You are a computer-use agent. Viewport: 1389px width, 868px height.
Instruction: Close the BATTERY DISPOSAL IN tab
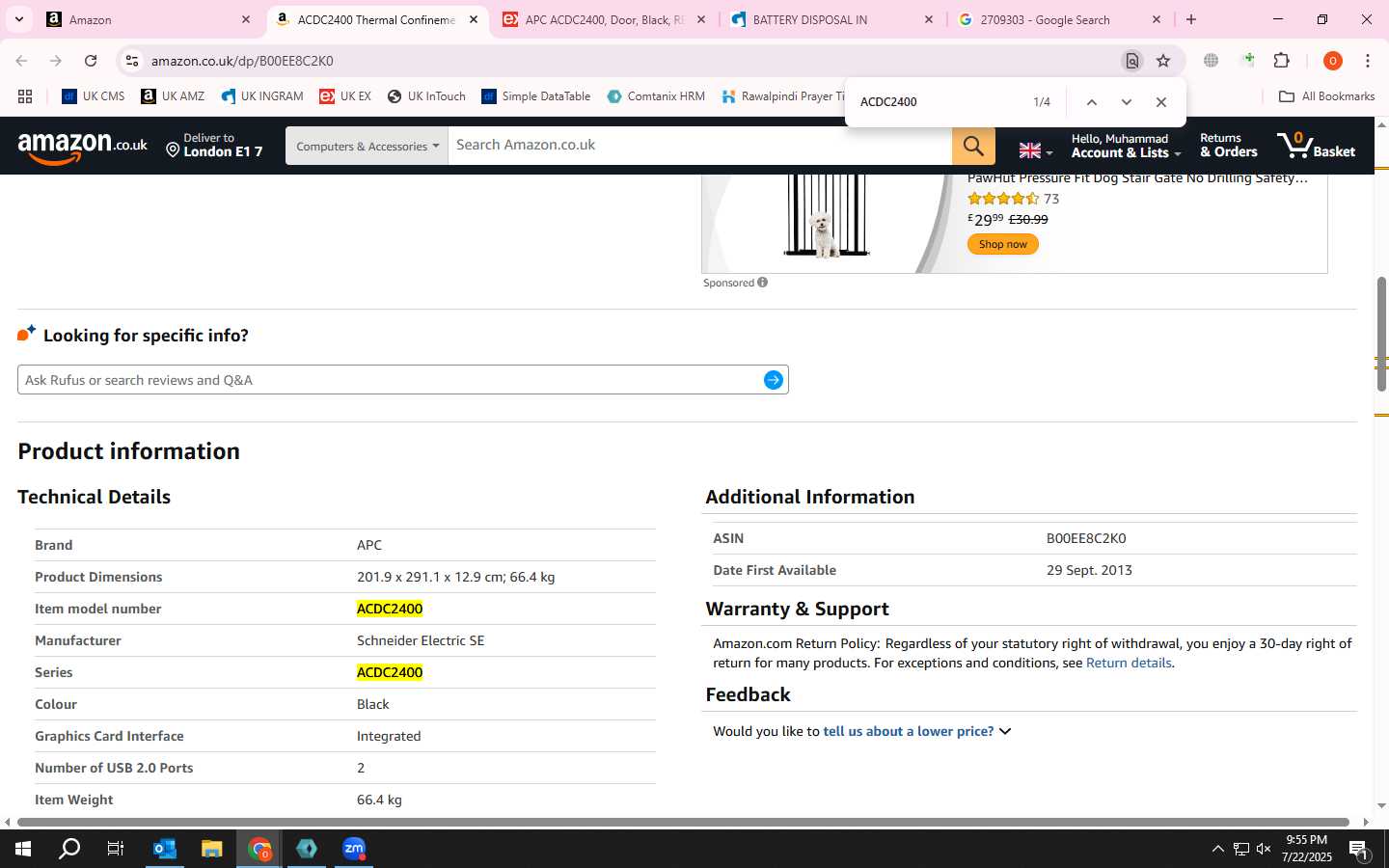coord(929,19)
